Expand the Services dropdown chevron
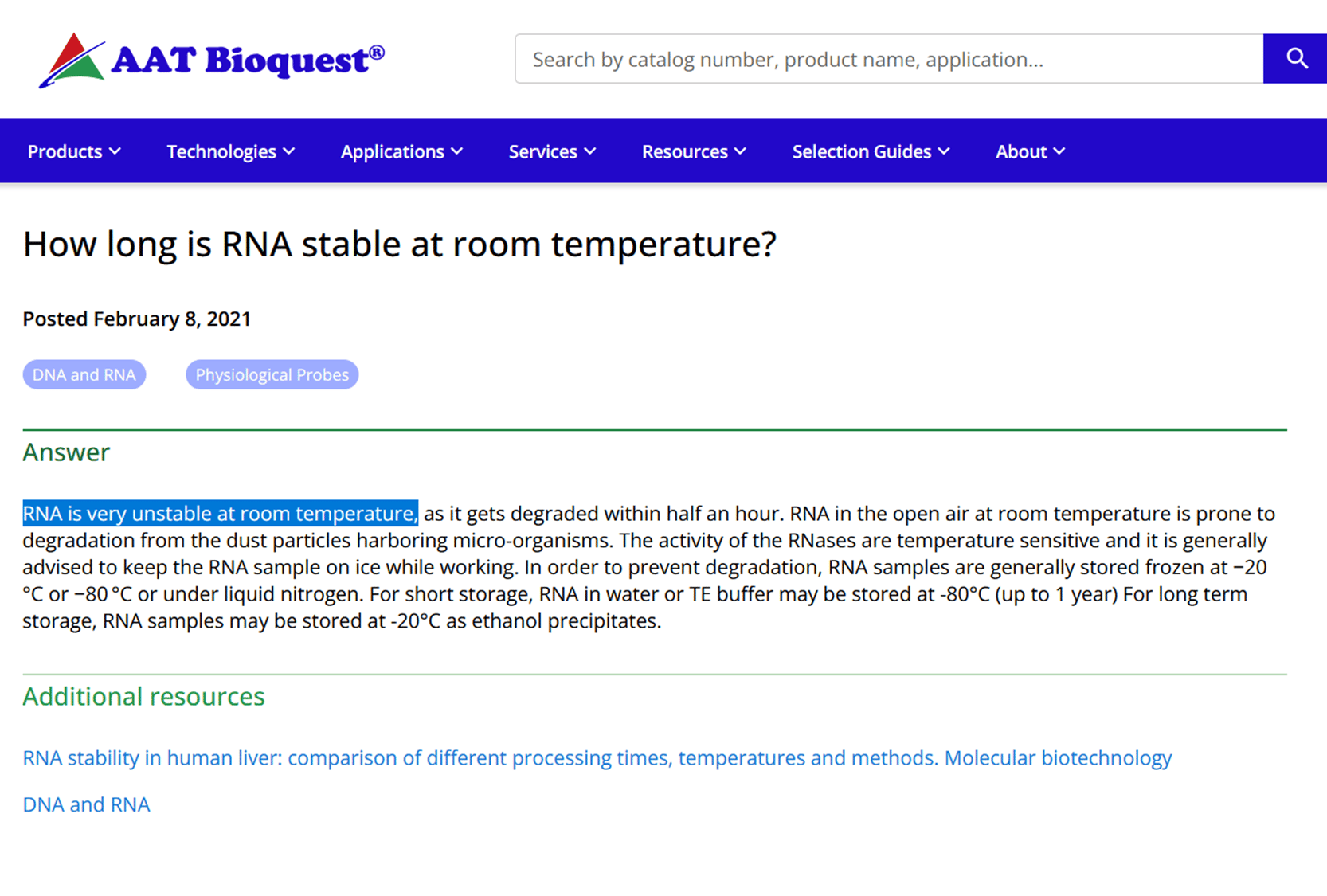Image resolution: width=1327 pixels, height=896 pixels. coord(590,151)
